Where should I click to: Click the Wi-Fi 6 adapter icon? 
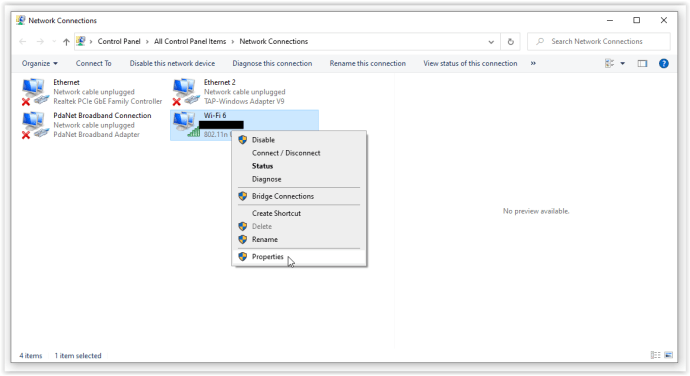coord(185,125)
